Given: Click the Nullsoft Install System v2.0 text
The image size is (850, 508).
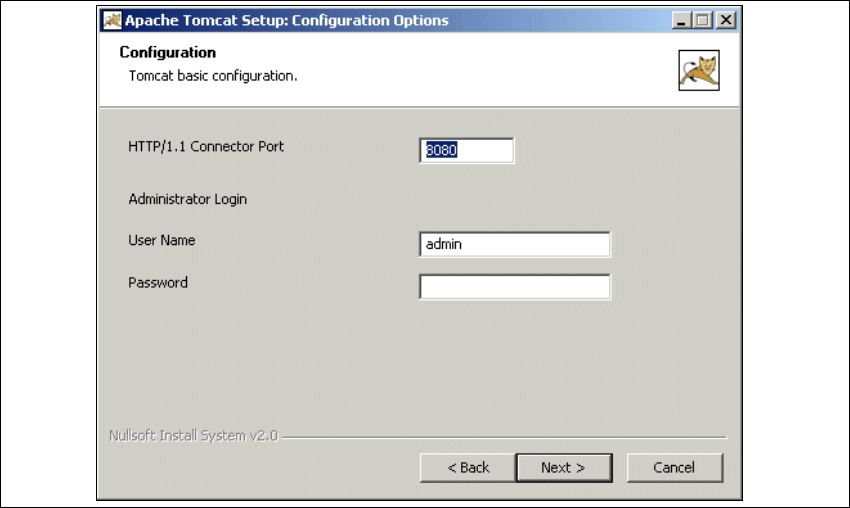Looking at the screenshot, I should (x=192, y=436).
